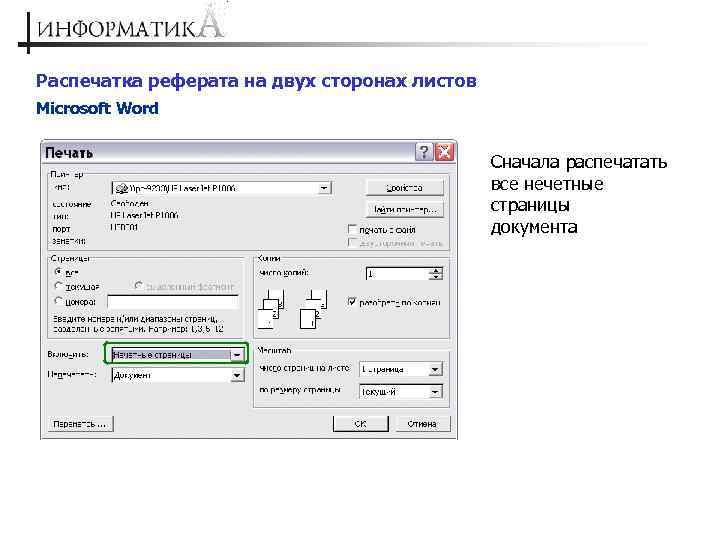Screen dimensions: 720x540
Task: Increase copies with the up arrow
Action: coord(436,270)
